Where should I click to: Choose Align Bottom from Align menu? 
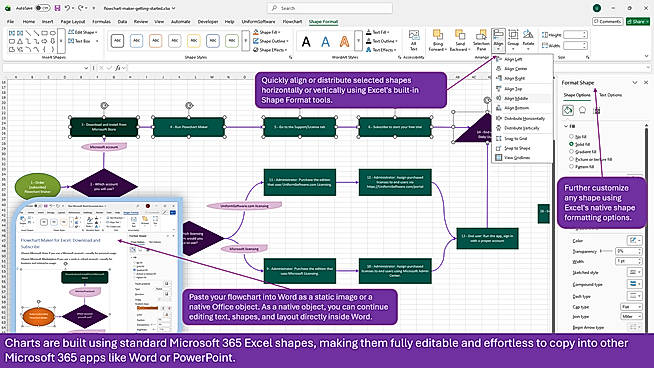516,108
